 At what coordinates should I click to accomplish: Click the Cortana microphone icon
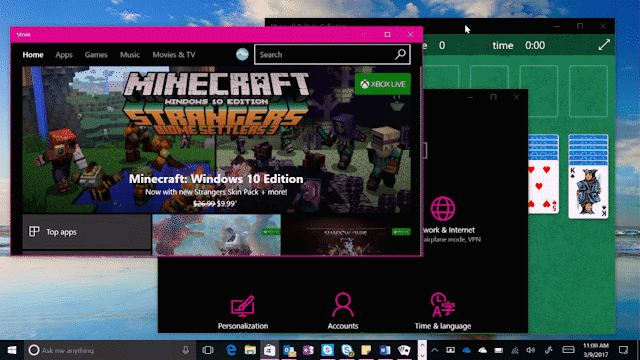click(x=186, y=350)
